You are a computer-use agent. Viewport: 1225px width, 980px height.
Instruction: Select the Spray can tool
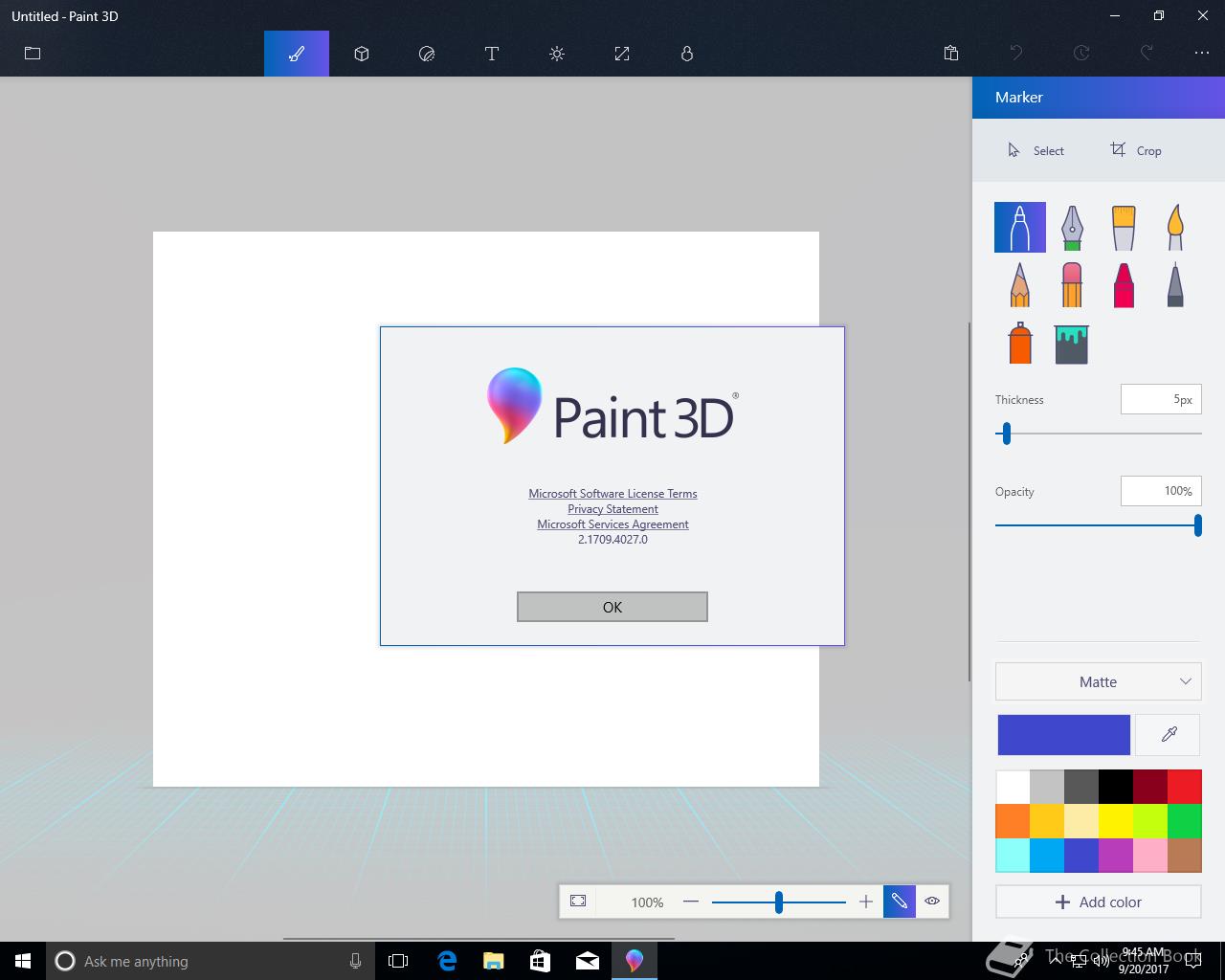1020,343
